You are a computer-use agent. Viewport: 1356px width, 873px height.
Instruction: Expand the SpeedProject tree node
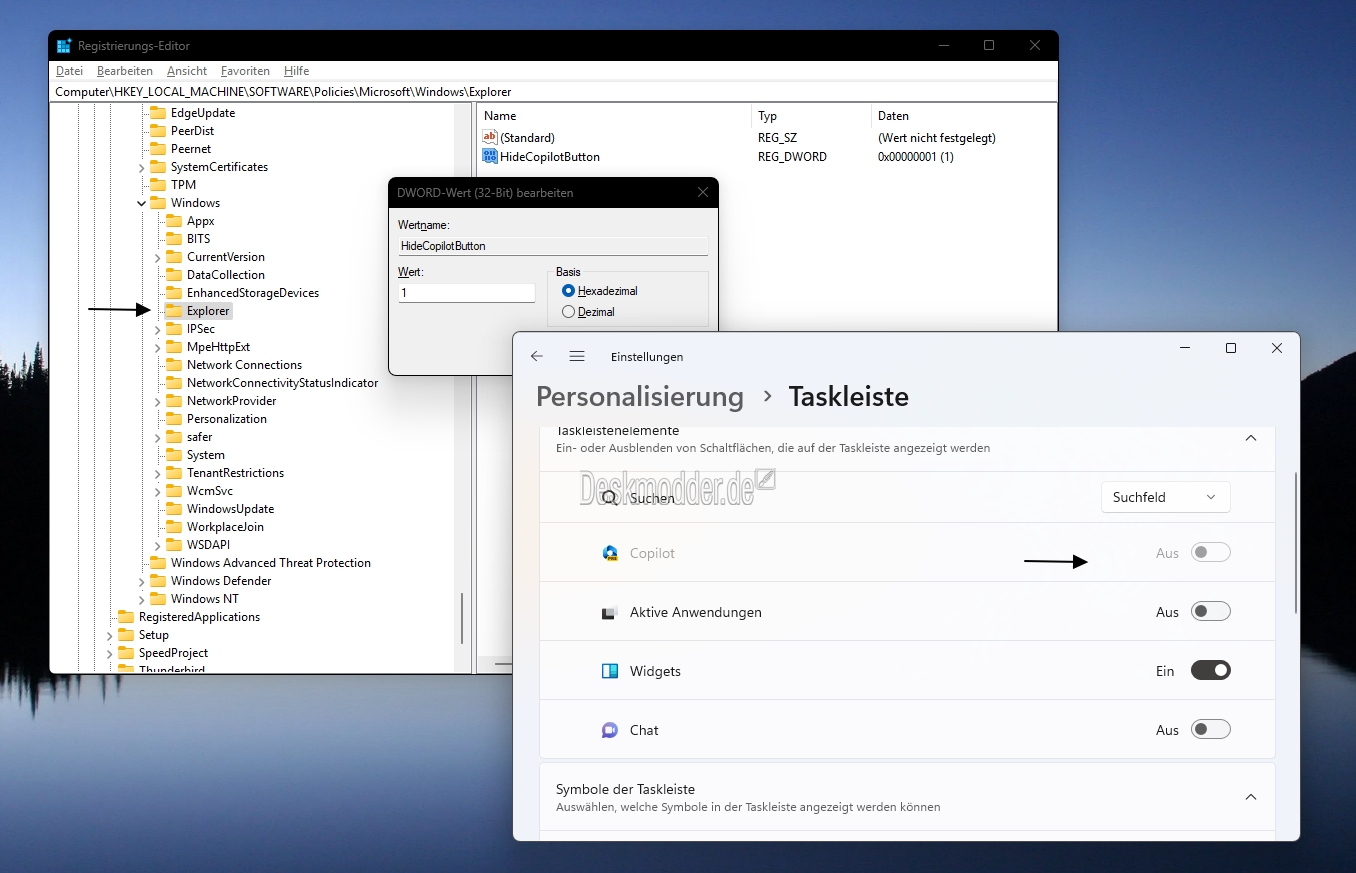click(x=110, y=653)
